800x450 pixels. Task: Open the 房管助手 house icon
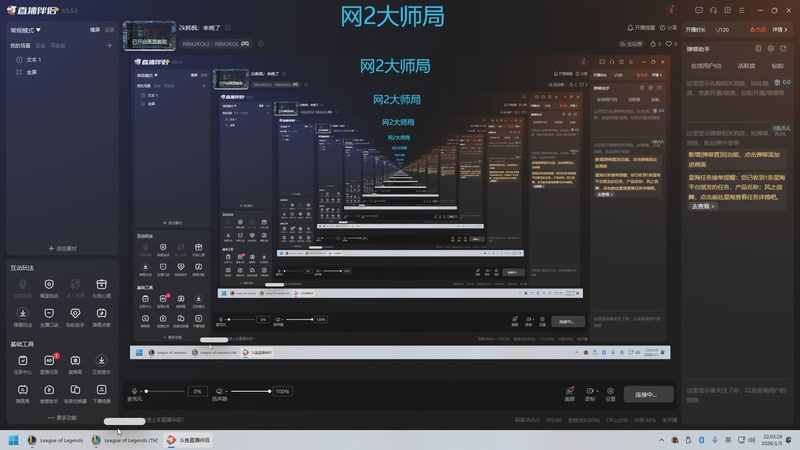(49, 390)
